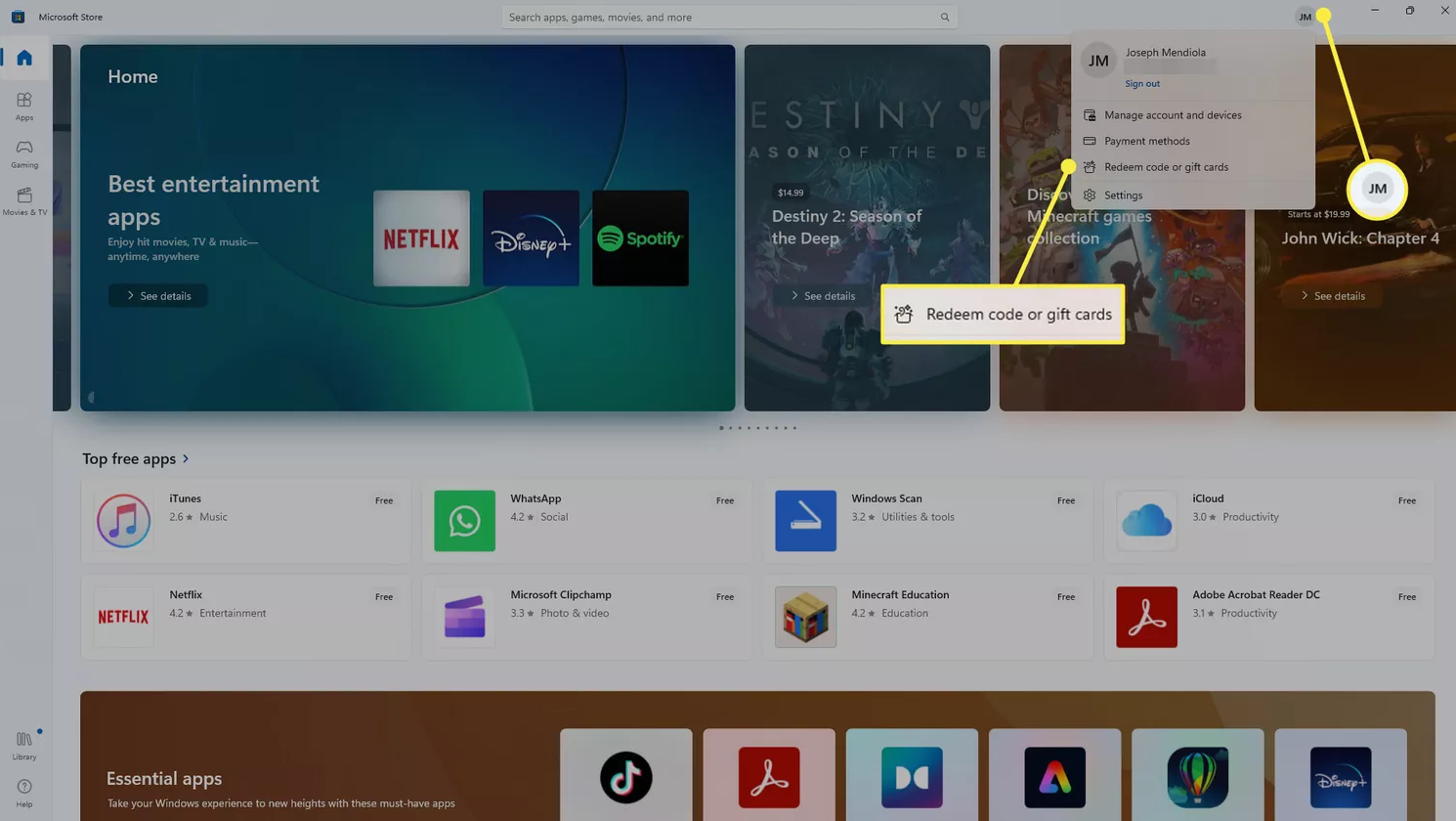Image resolution: width=1456 pixels, height=821 pixels.
Task: Select Payment methods in account menu
Action: tap(1192, 141)
